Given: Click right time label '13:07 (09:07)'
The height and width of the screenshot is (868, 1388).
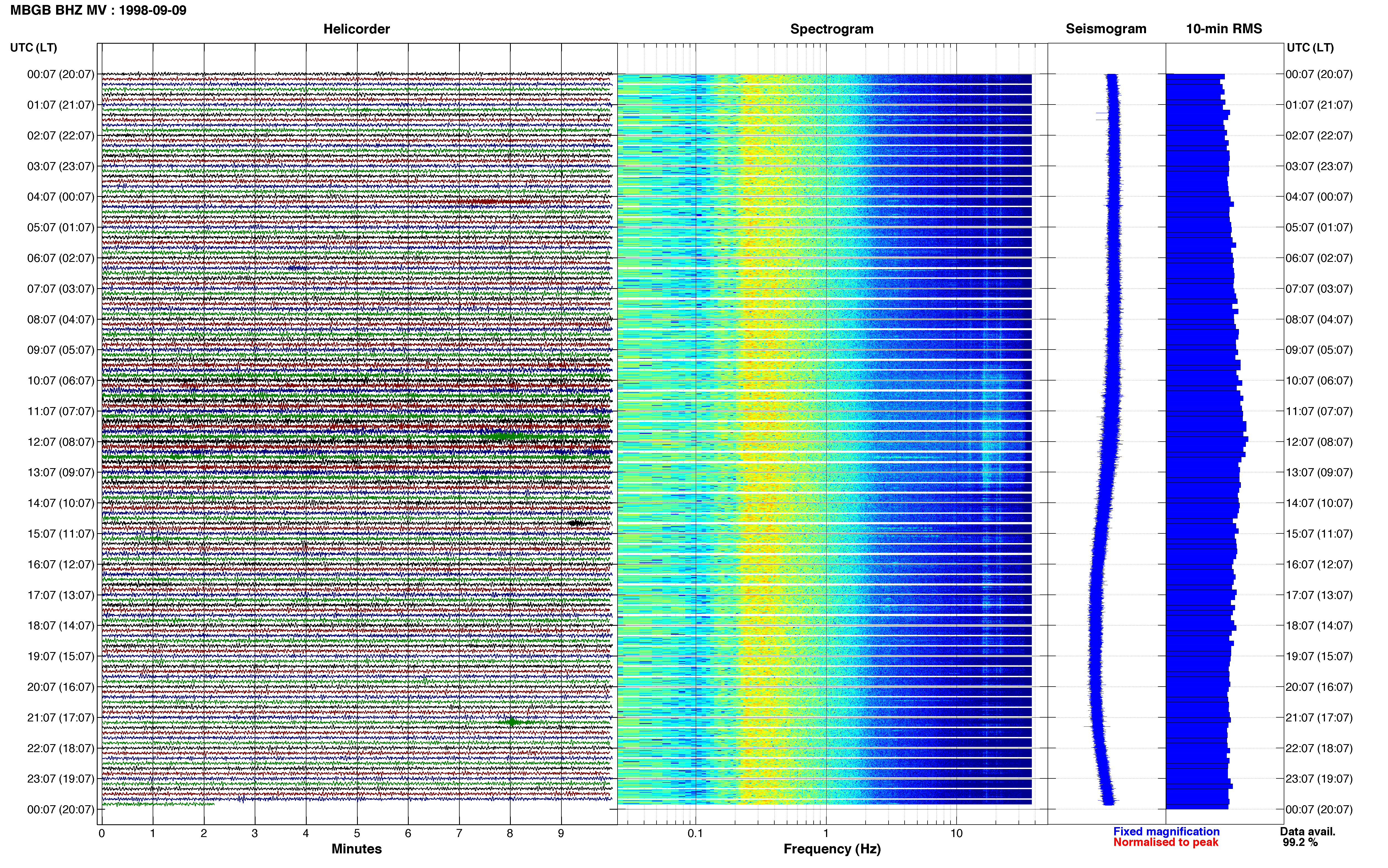Looking at the screenshot, I should click(1319, 473).
